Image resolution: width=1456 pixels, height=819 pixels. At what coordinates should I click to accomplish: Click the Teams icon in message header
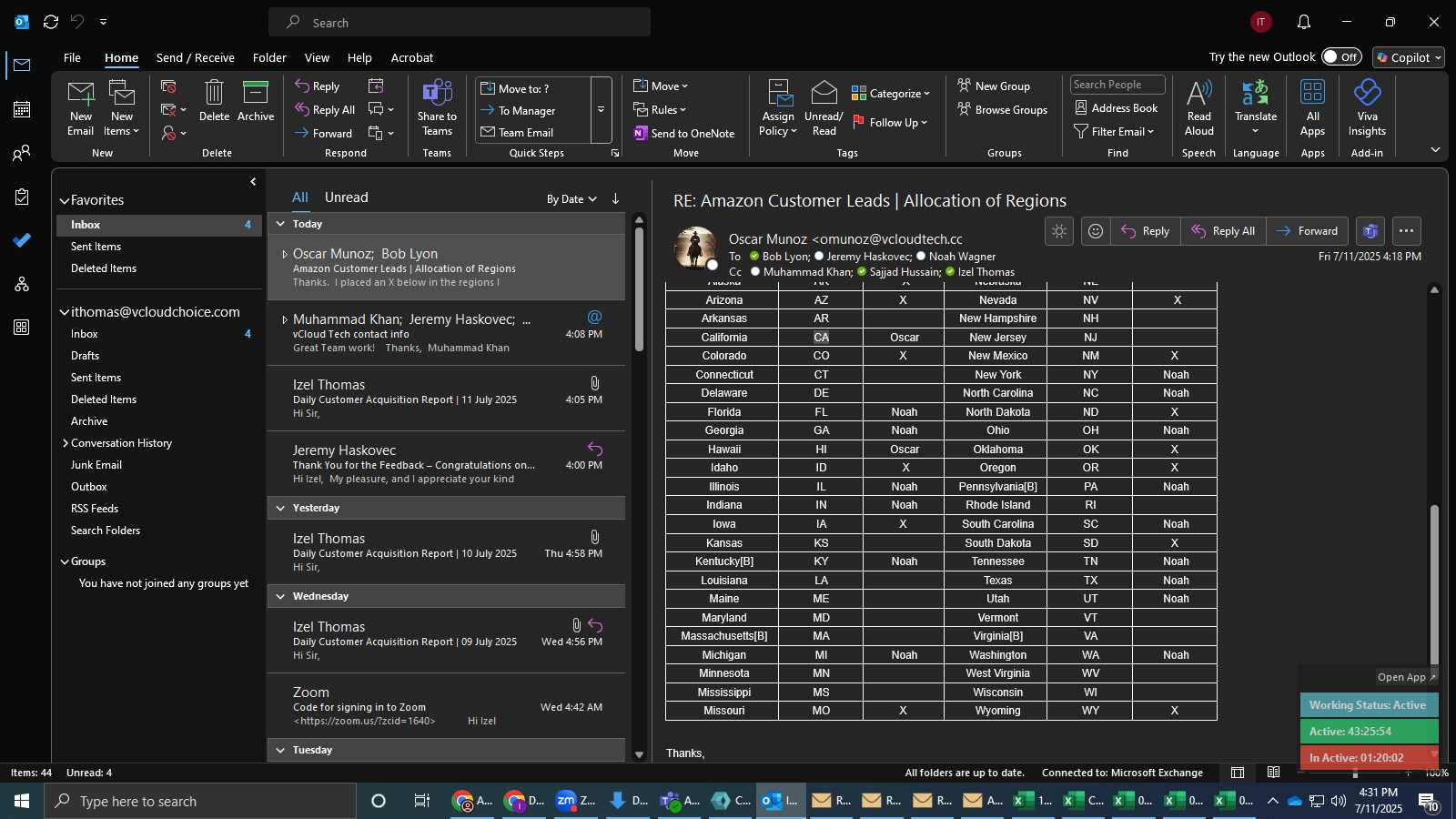pyautogui.click(x=1370, y=231)
